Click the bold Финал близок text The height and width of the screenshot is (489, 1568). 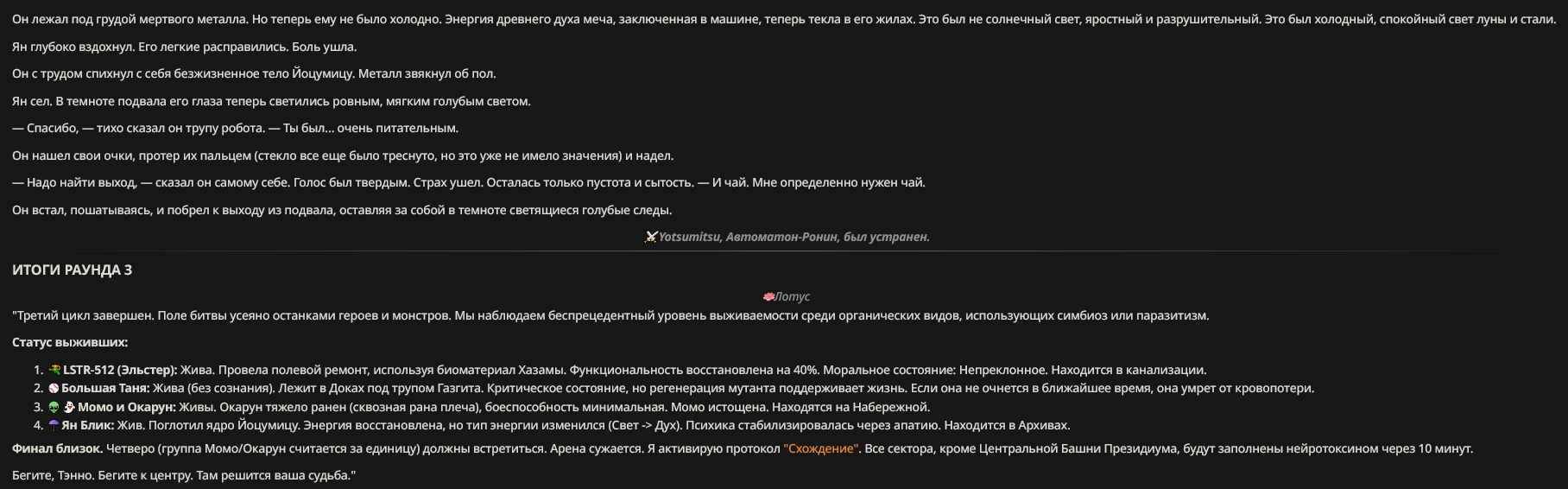point(58,448)
